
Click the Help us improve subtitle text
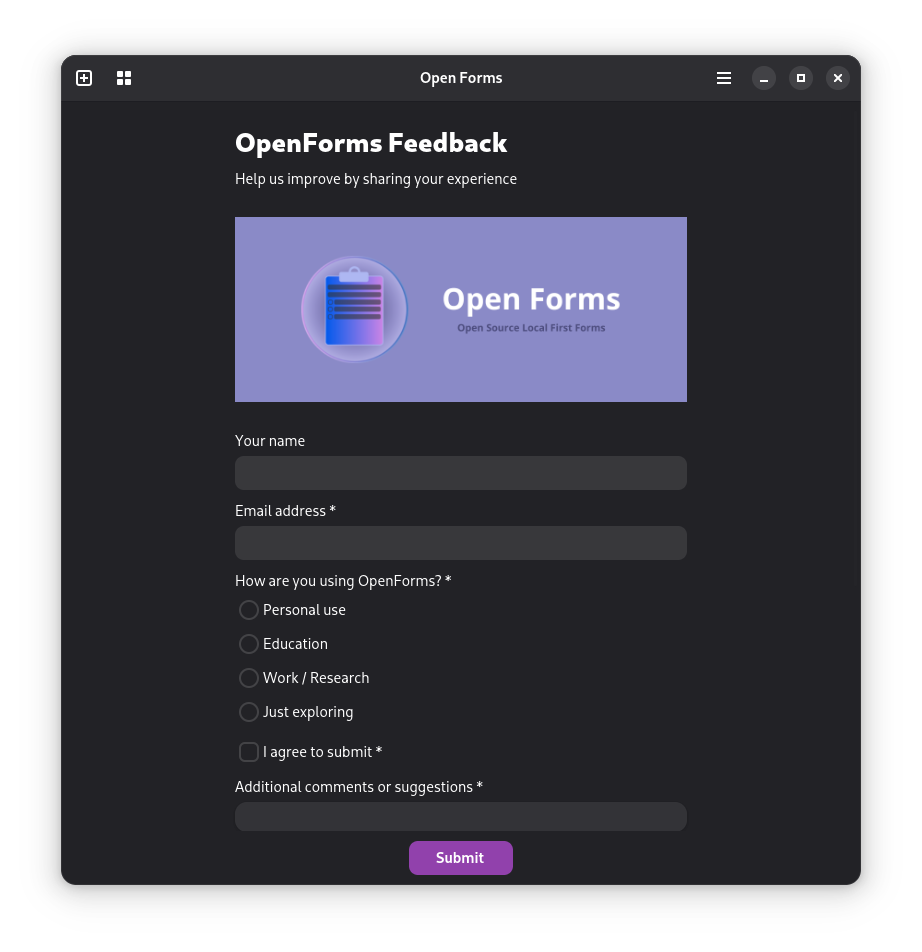[x=376, y=179]
